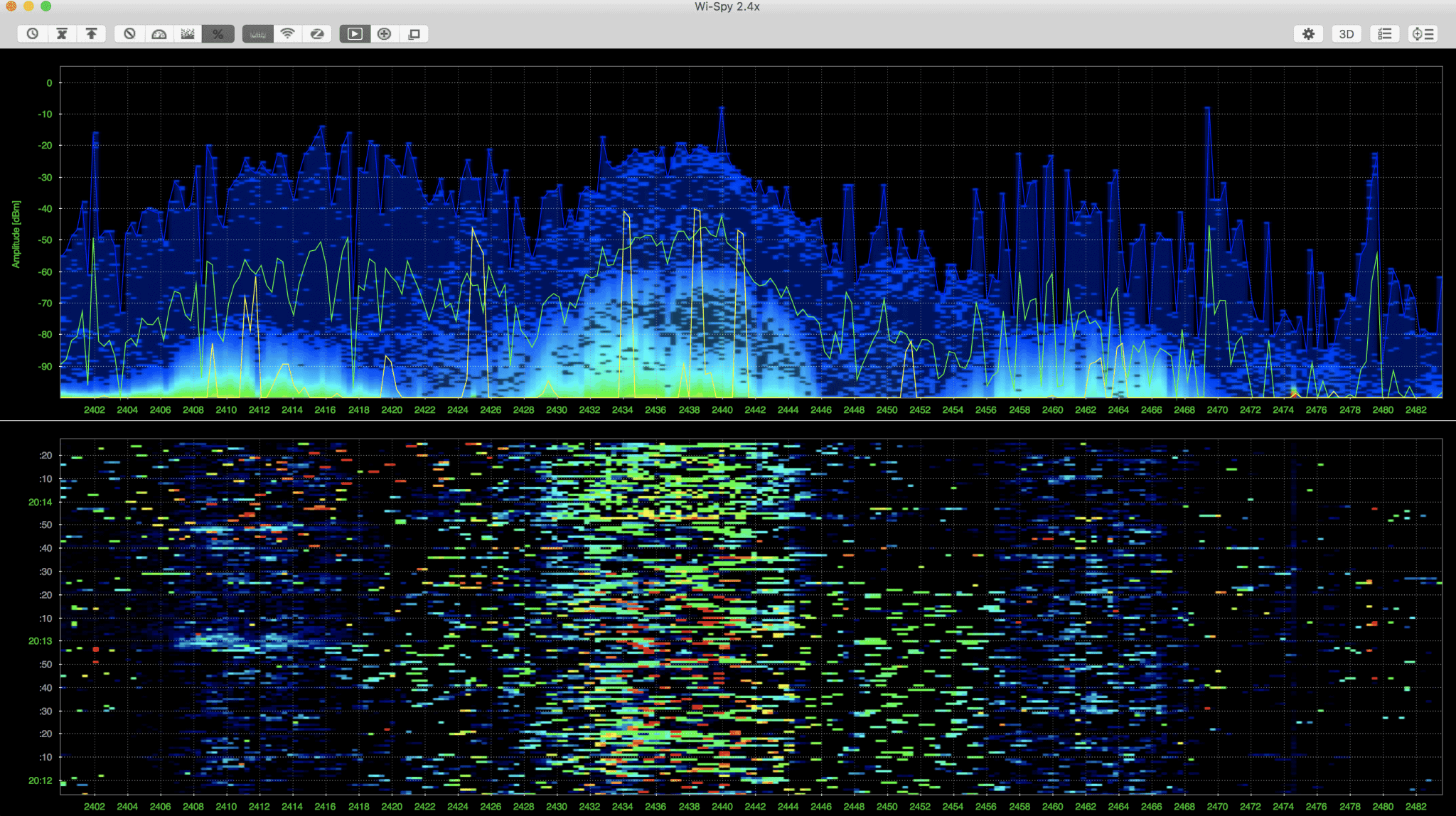Toggle the percent utilization display
Image resolution: width=1456 pixels, height=816 pixels.
pyautogui.click(x=218, y=33)
